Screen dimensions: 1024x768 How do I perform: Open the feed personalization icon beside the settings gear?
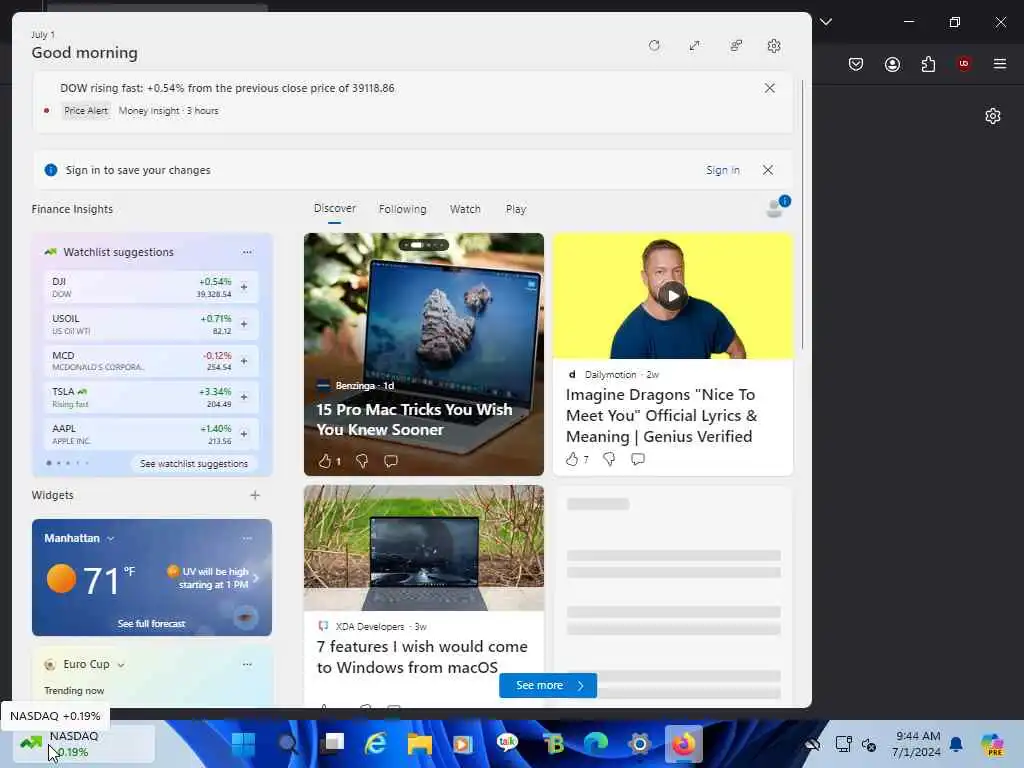736,46
